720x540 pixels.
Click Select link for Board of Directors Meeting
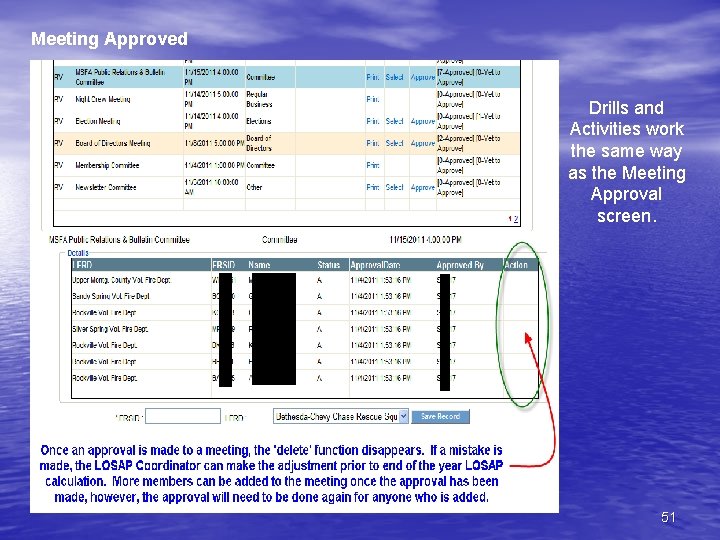tap(394, 143)
